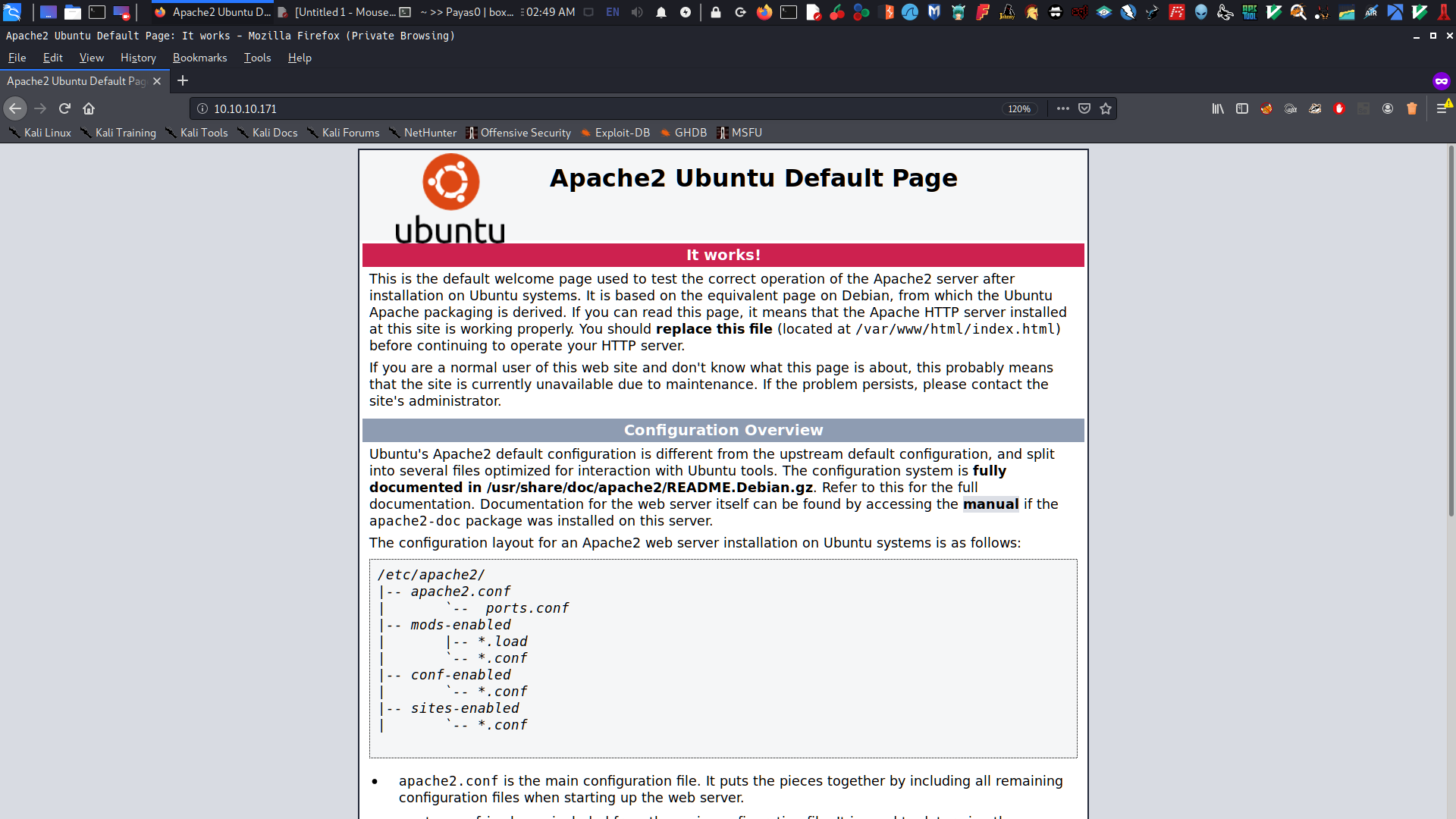Click the Ubuntu logo image
The image size is (1456, 819).
(450, 199)
